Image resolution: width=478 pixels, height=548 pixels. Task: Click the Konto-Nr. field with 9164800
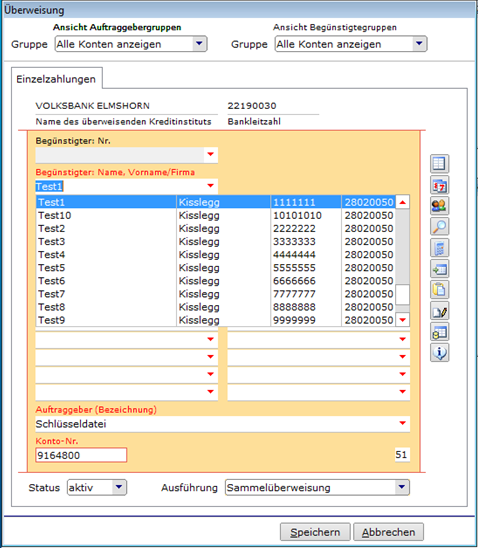pyautogui.click(x=81, y=455)
